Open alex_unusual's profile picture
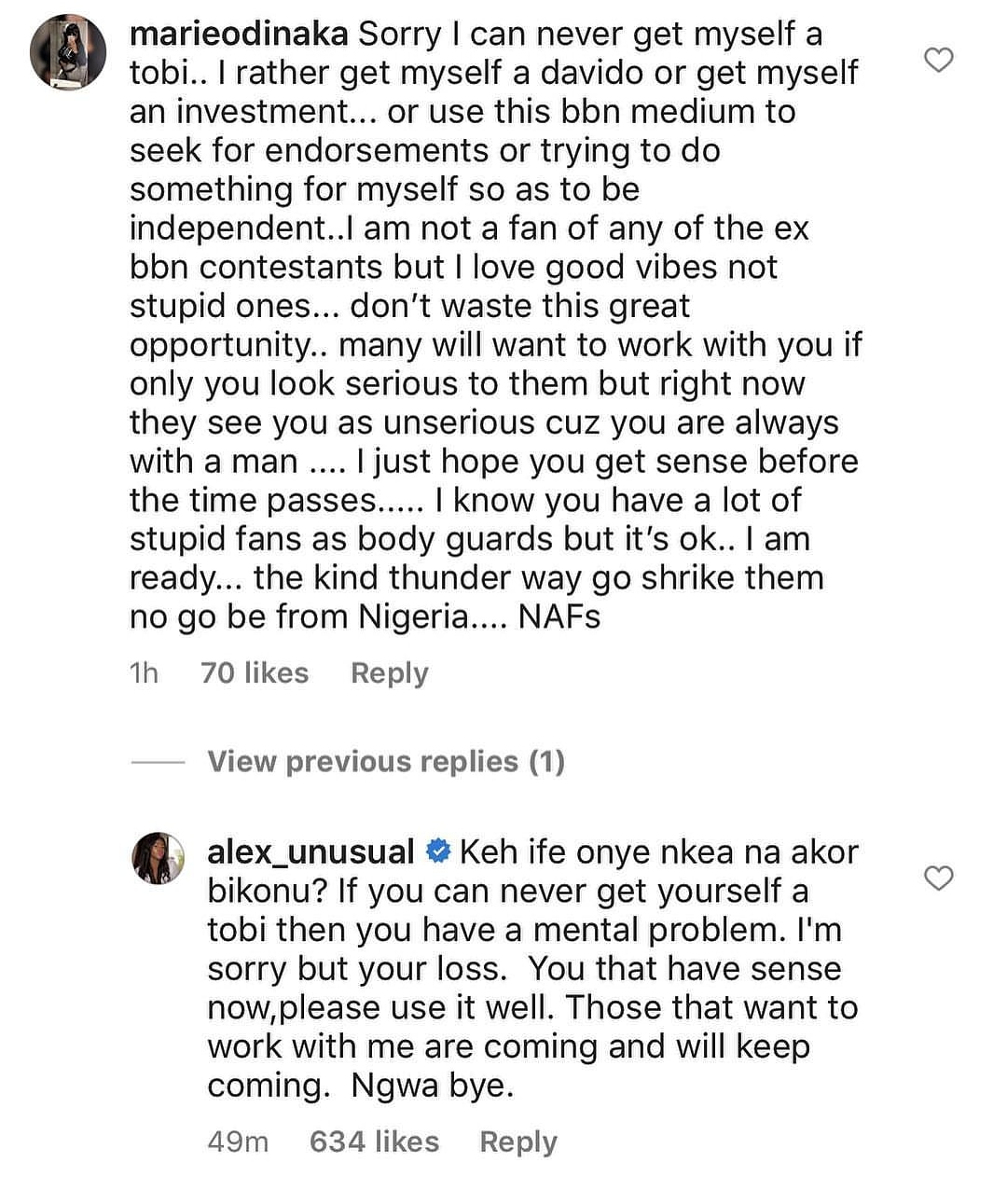 (x=159, y=858)
